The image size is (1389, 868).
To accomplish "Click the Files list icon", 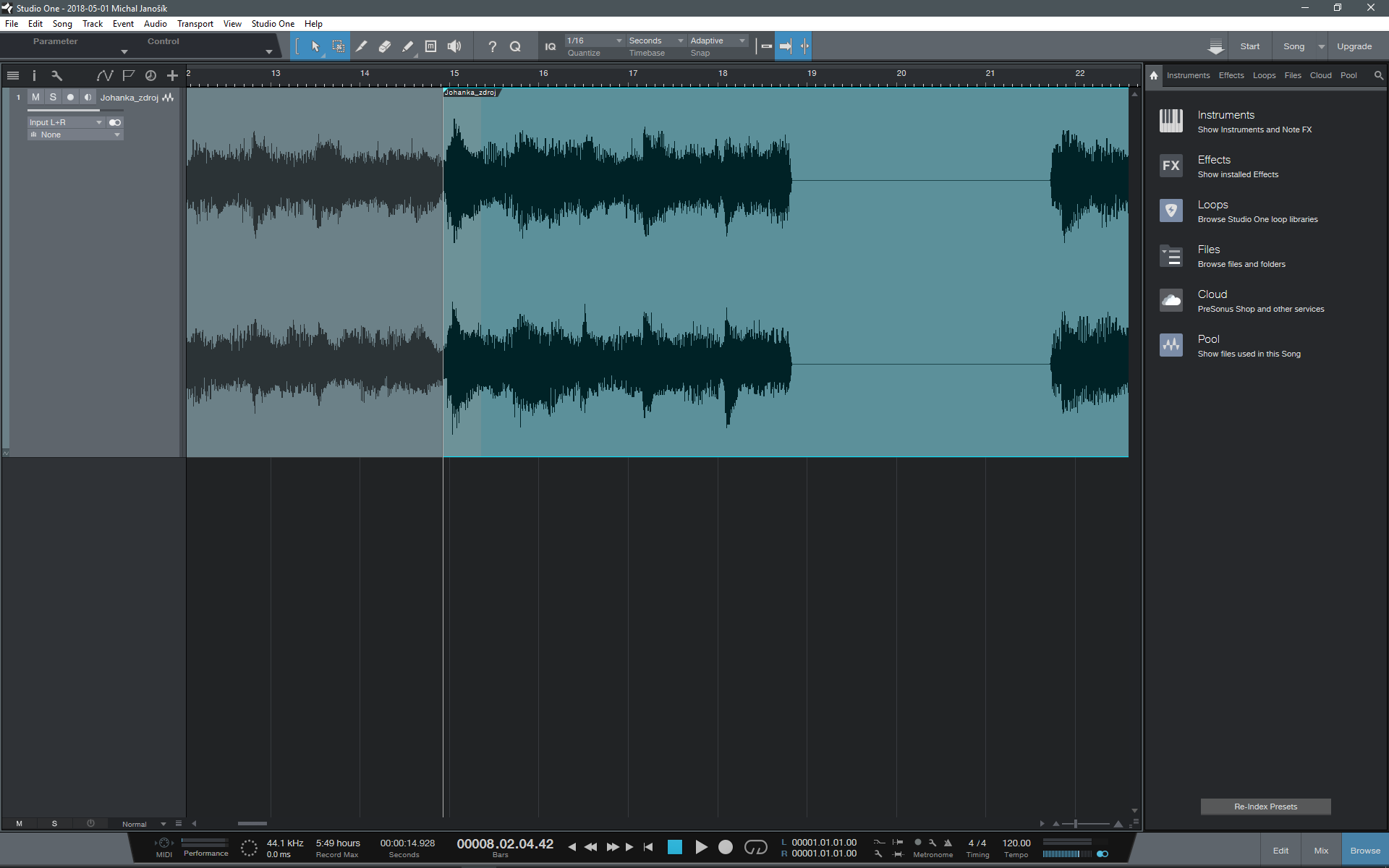I will [1171, 255].
